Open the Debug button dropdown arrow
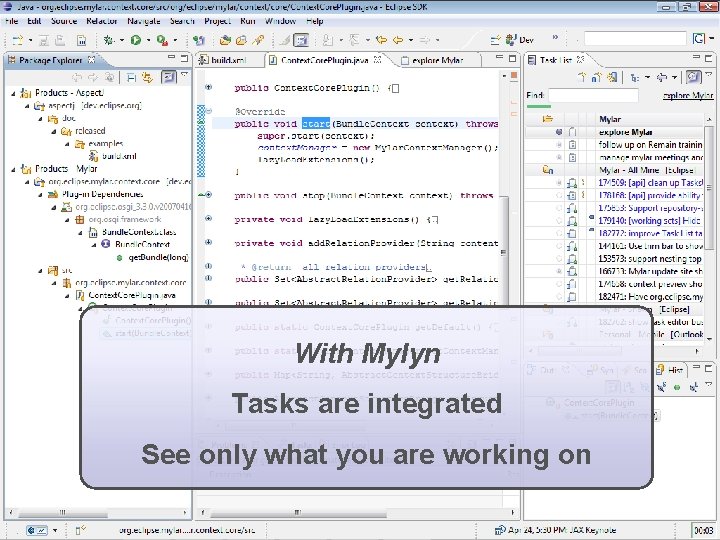Viewport: 720px width, 540px height. coord(122,40)
